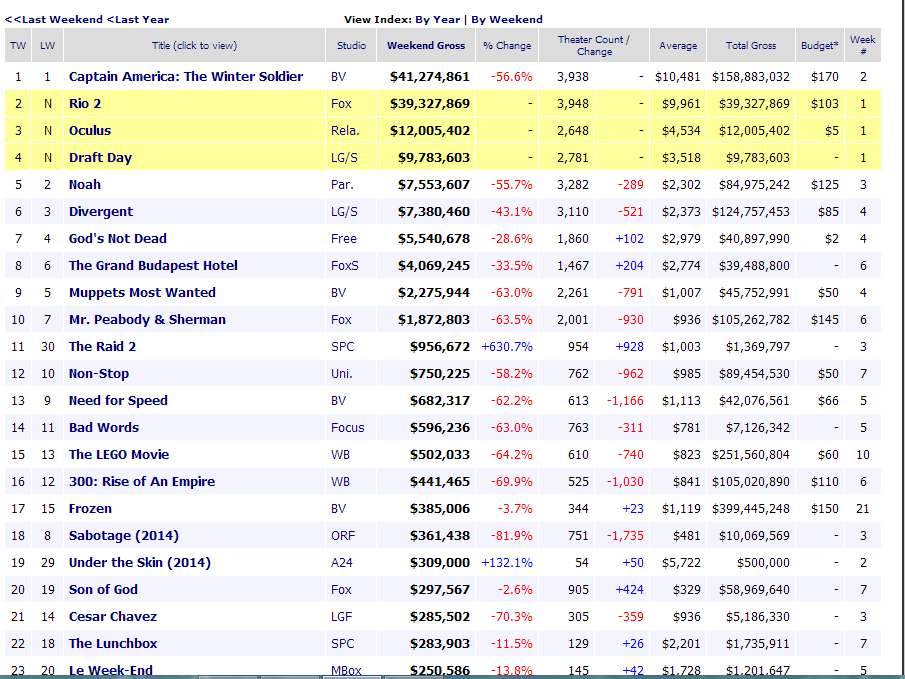905x679 pixels.
Task: Open the Draft Day movie page
Action: click(x=100, y=158)
